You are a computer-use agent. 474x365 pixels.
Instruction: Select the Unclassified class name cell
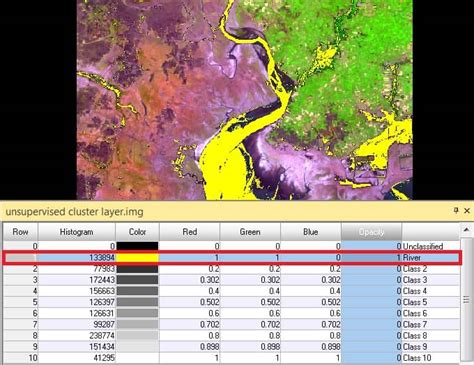[431, 246]
